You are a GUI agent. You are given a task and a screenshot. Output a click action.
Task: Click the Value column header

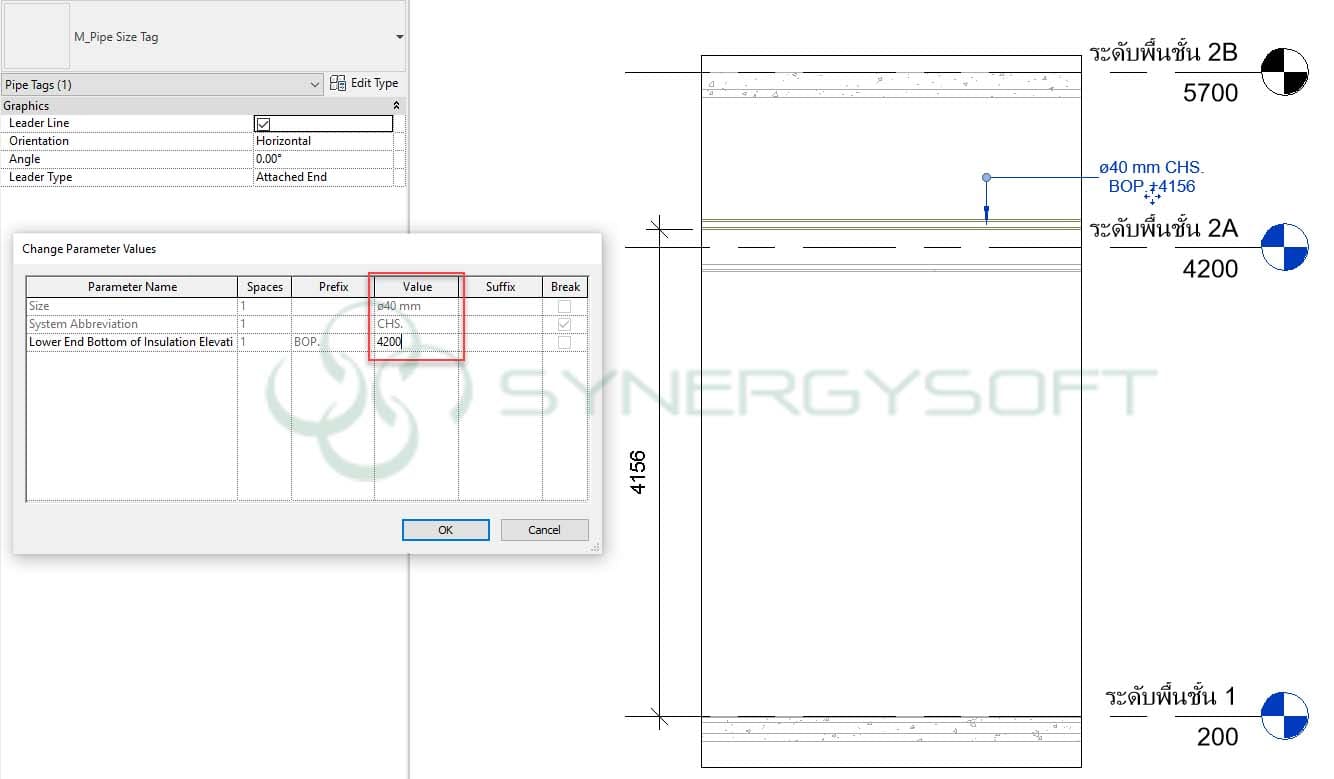417,287
